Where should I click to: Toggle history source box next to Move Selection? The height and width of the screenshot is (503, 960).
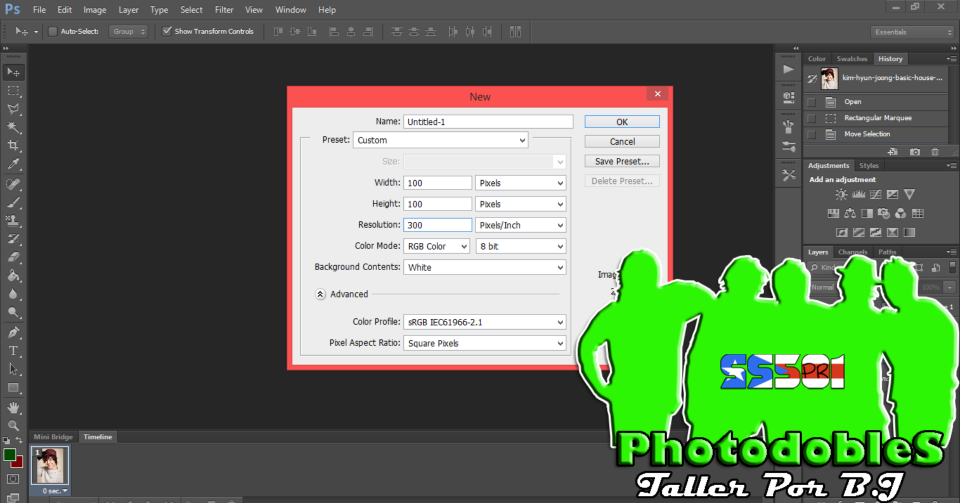click(x=811, y=134)
